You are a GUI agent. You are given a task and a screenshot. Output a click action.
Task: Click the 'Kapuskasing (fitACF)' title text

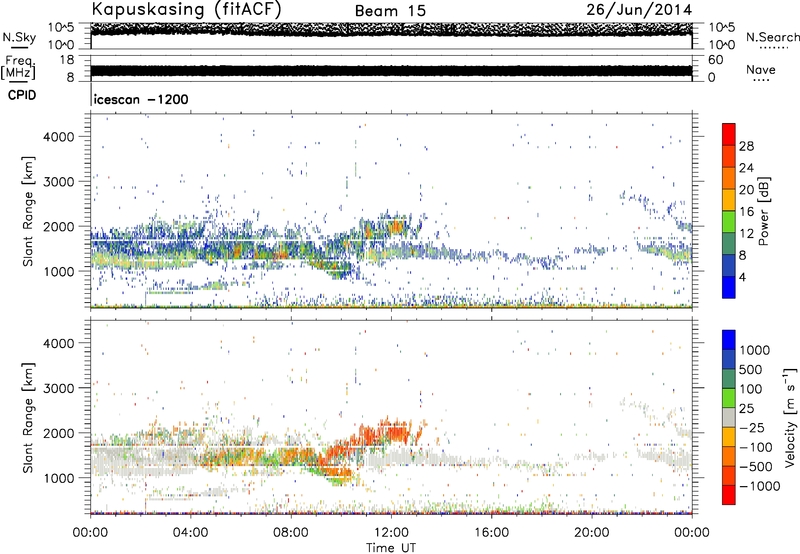click(x=186, y=9)
